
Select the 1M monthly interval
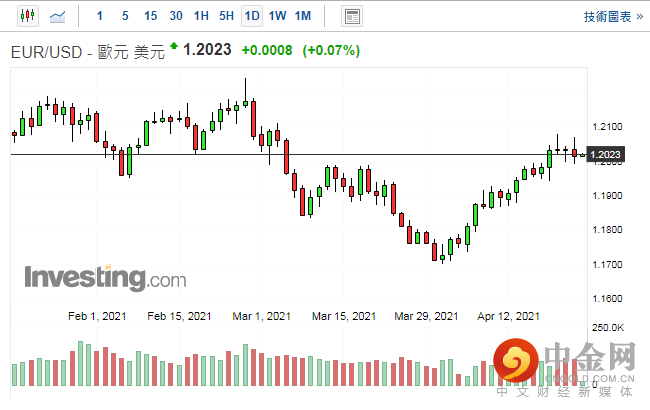tap(303, 16)
